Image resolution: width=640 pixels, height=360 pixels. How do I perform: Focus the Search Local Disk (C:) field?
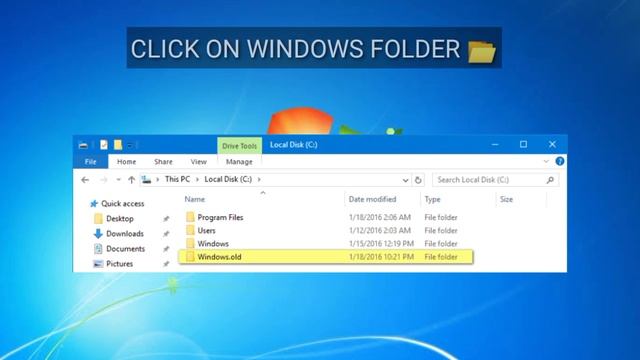coord(495,180)
